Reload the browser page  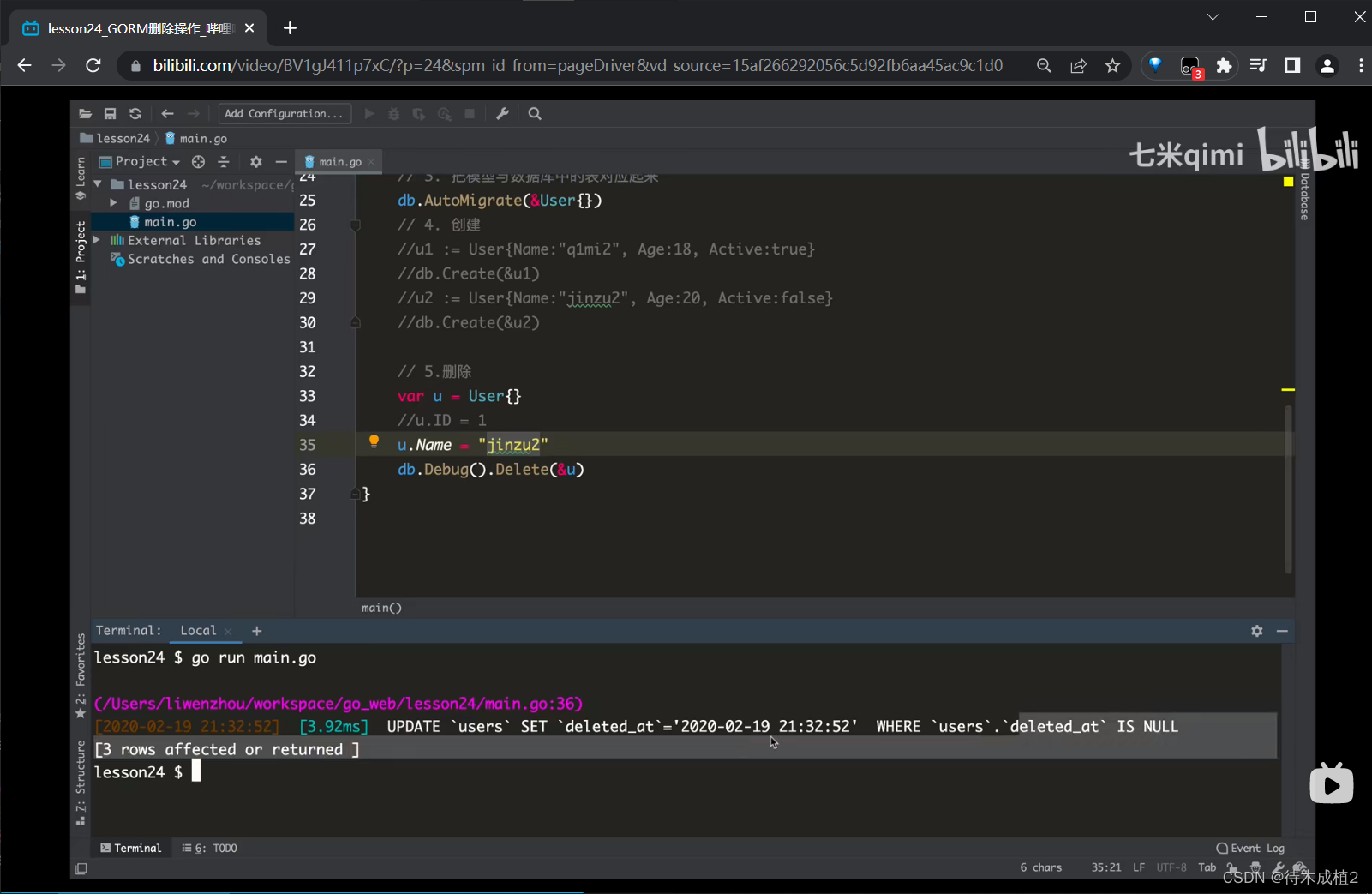click(x=93, y=65)
